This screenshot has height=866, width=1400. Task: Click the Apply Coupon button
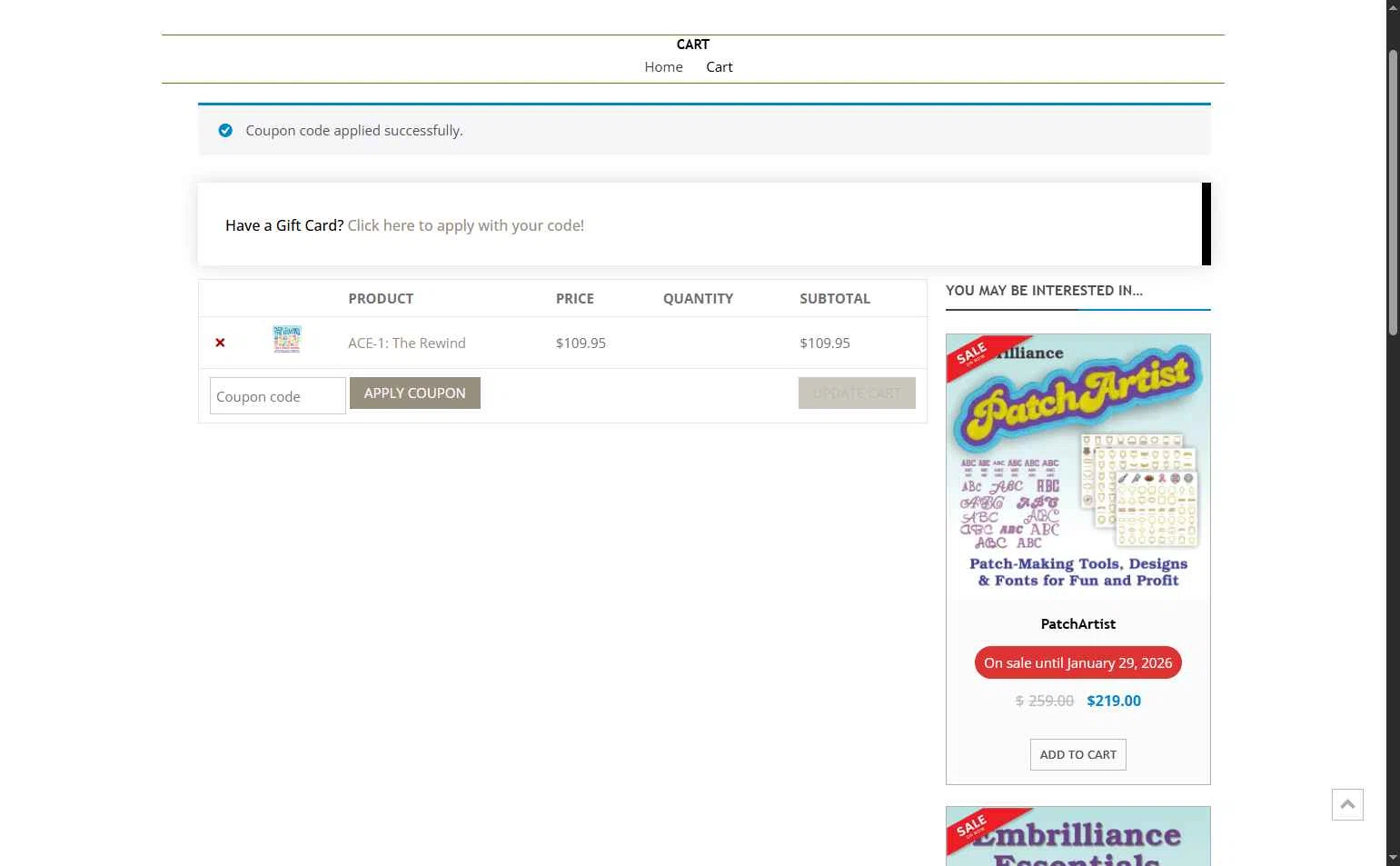(x=415, y=393)
